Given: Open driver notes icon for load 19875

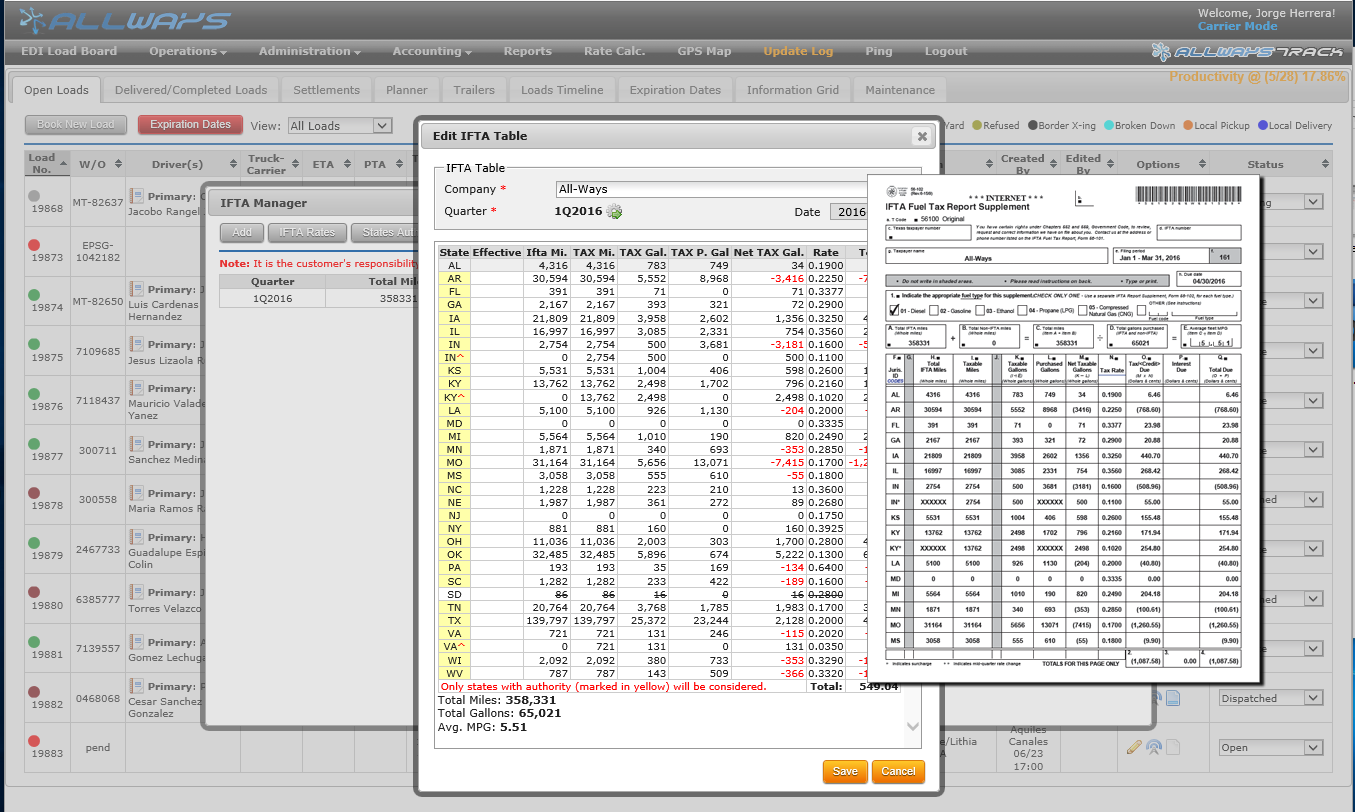Looking at the screenshot, I should [x=137, y=346].
